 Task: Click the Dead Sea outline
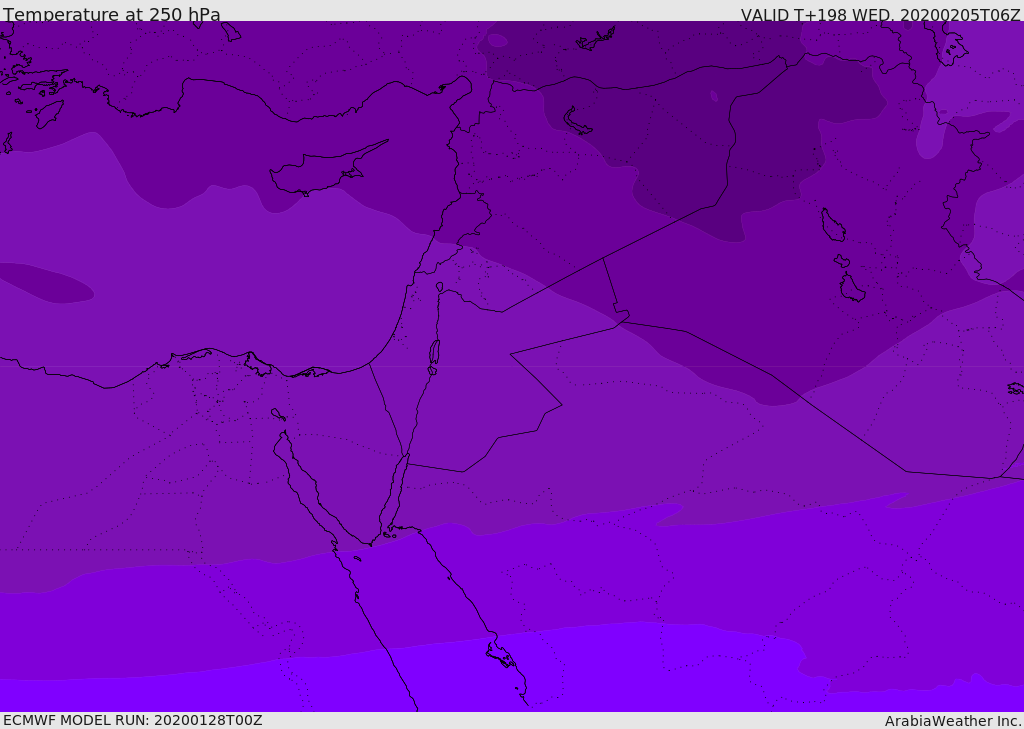click(434, 353)
